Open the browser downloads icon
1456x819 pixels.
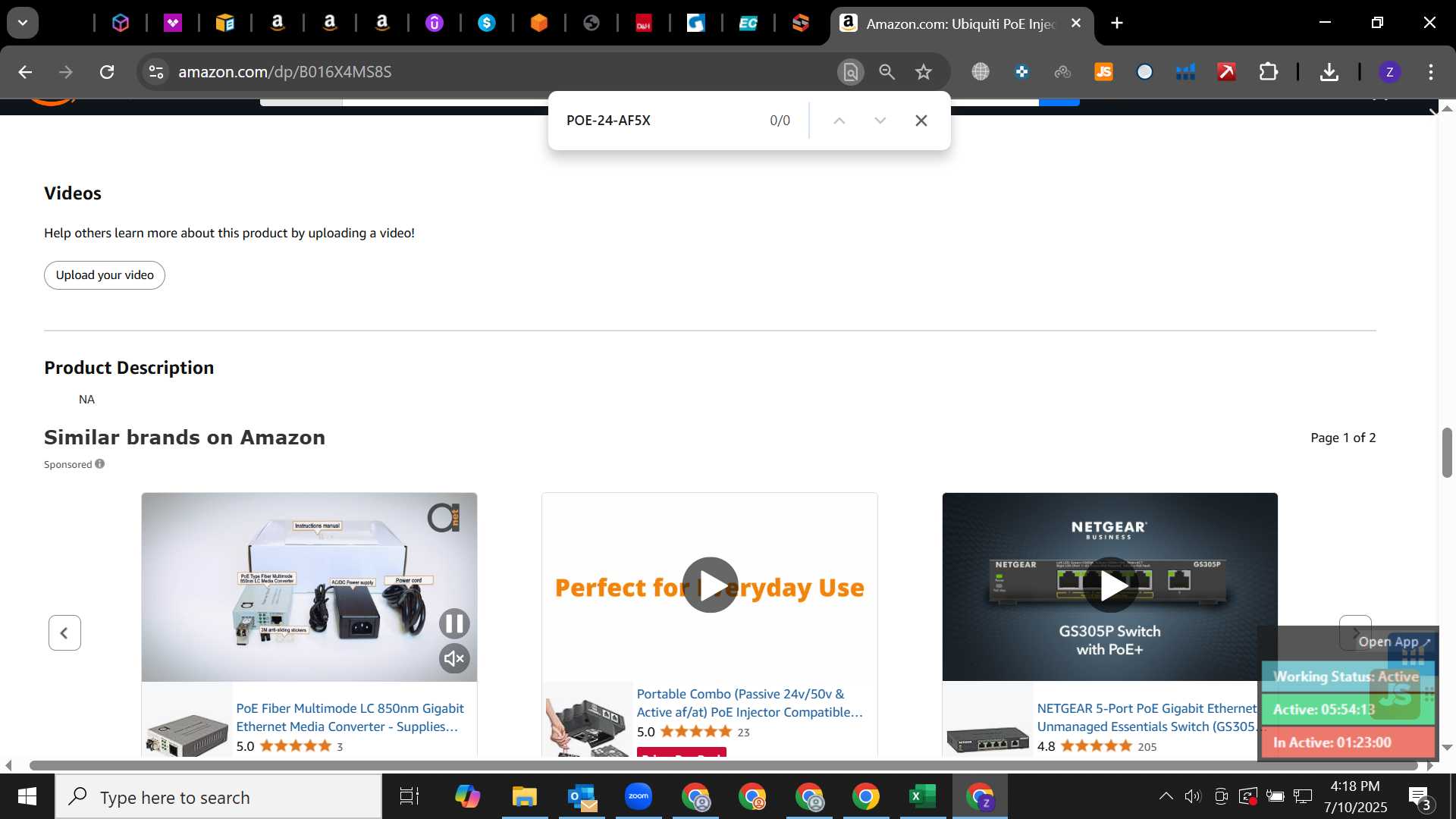(1329, 72)
